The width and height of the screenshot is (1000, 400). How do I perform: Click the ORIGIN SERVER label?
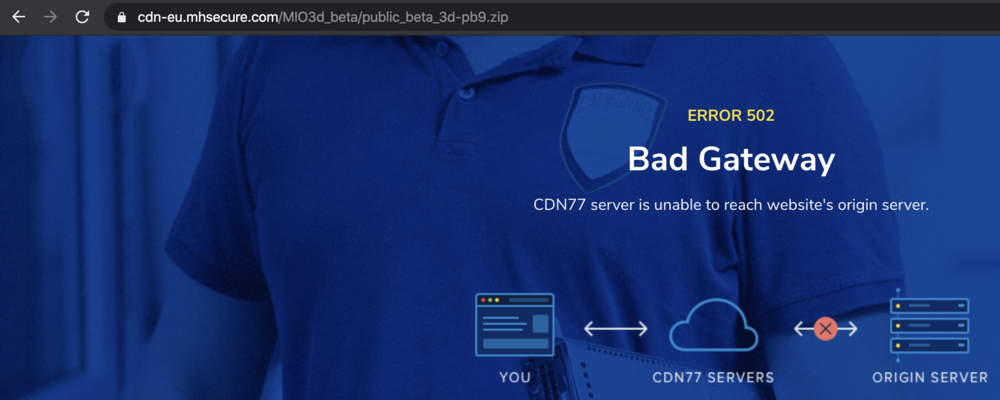(x=929, y=378)
